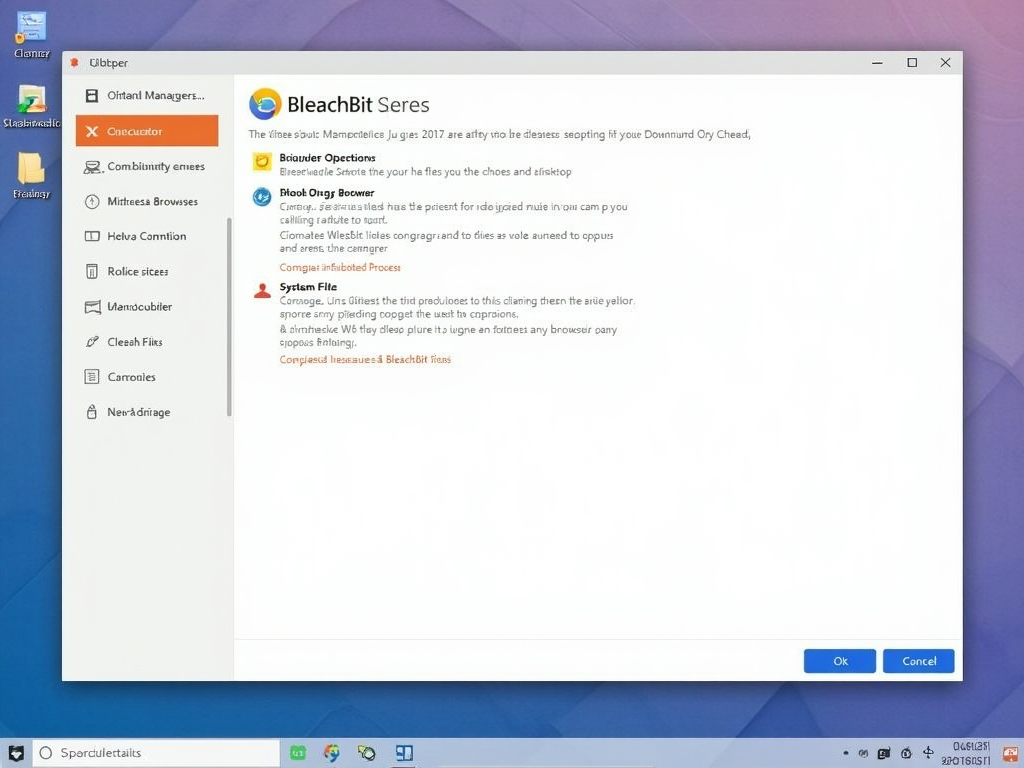Click the Rolice sicees trash icon
This screenshot has height=768, width=1024.
tap(92, 272)
